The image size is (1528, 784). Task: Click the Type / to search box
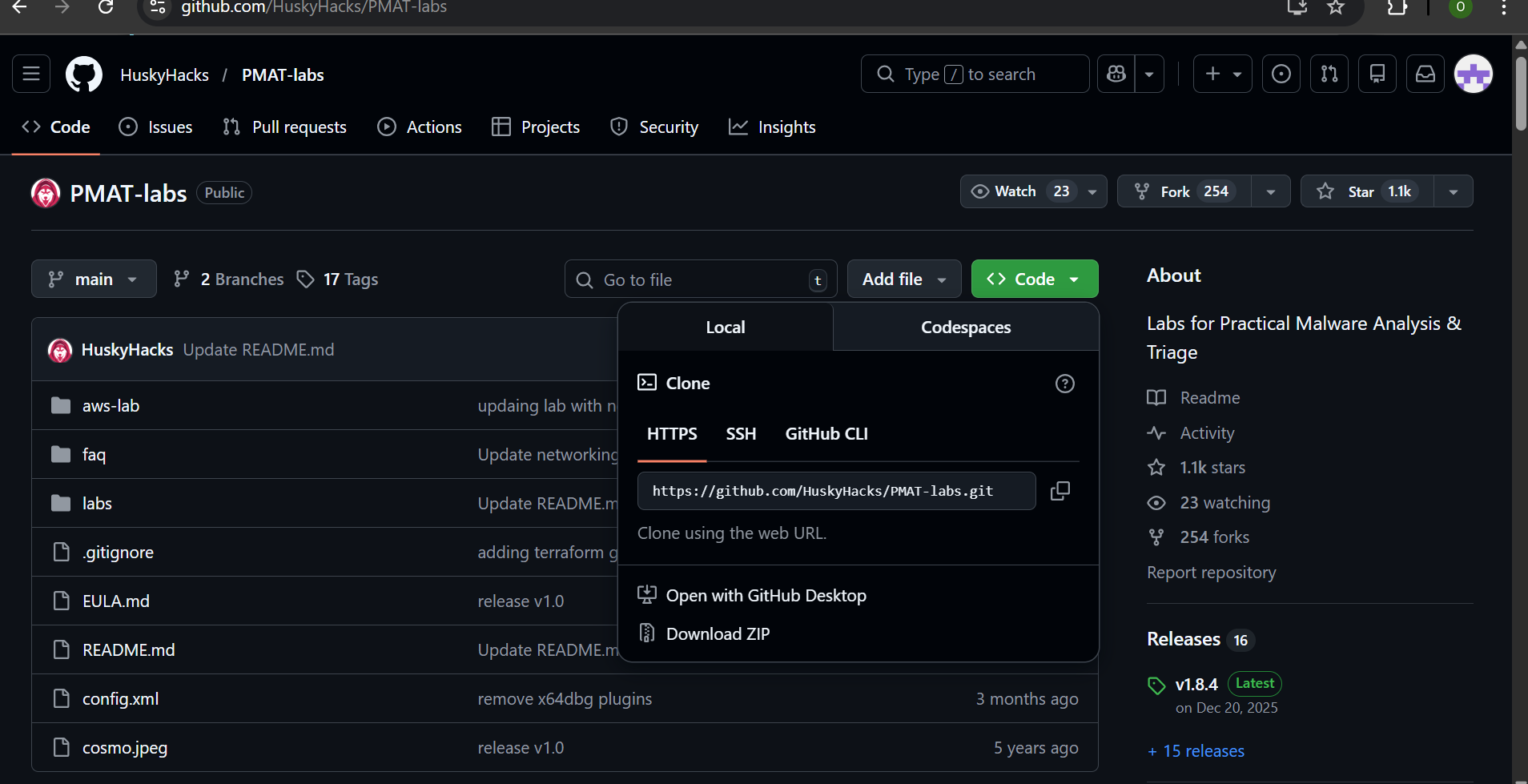975,74
